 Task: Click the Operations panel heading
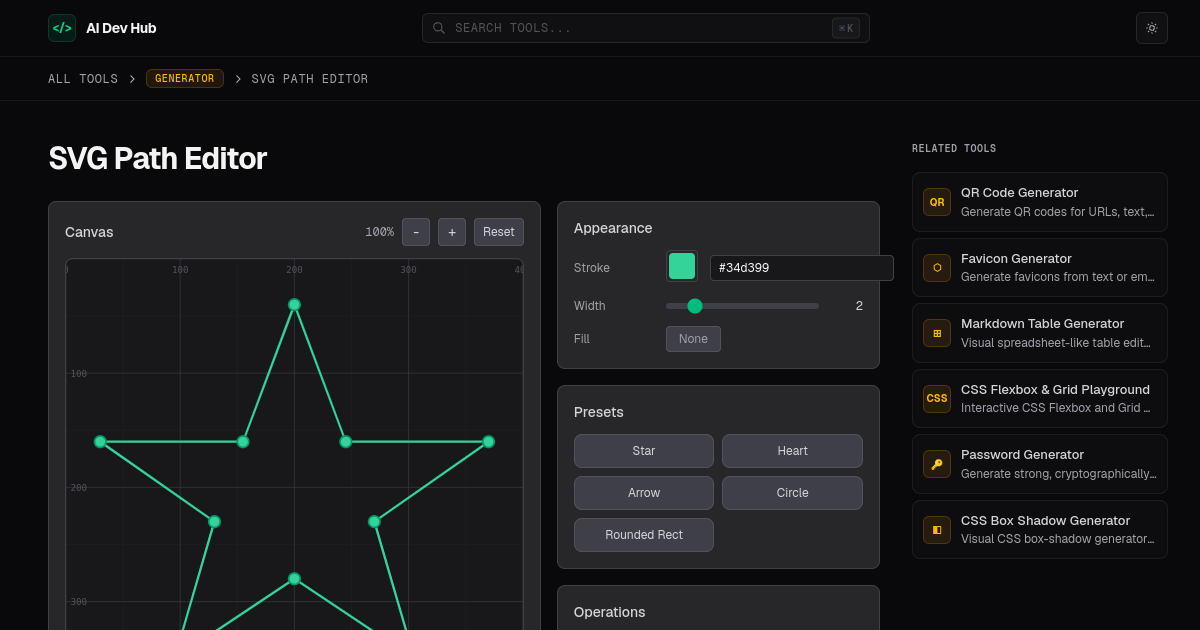(610, 612)
